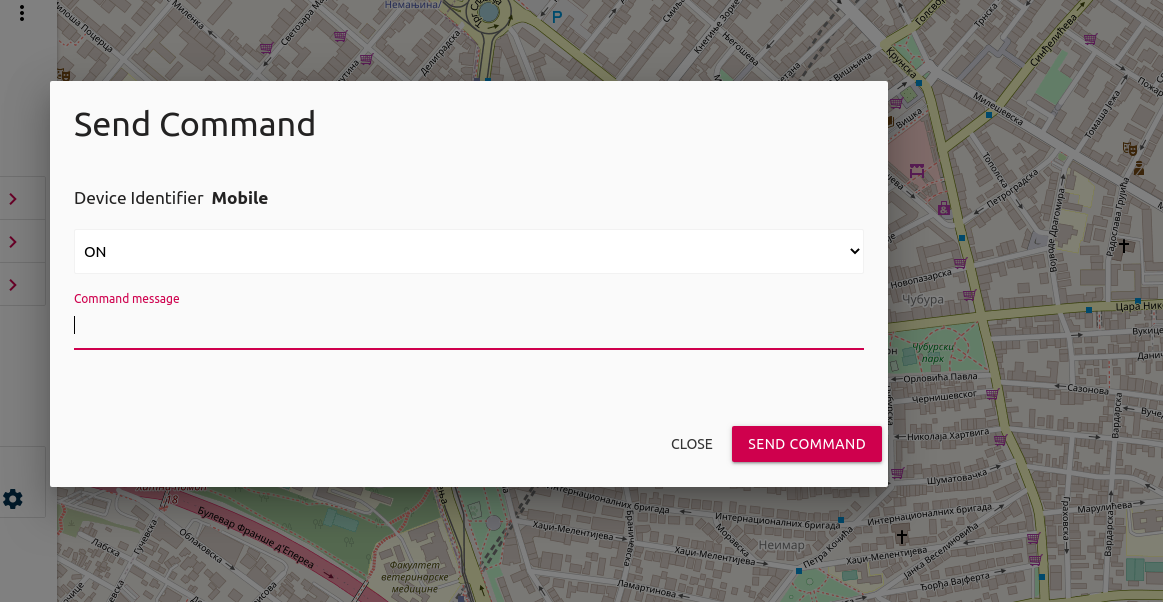Click the church cross icon near Неимар
Screen dimensions: 1163x602
pyautogui.click(x=902, y=537)
